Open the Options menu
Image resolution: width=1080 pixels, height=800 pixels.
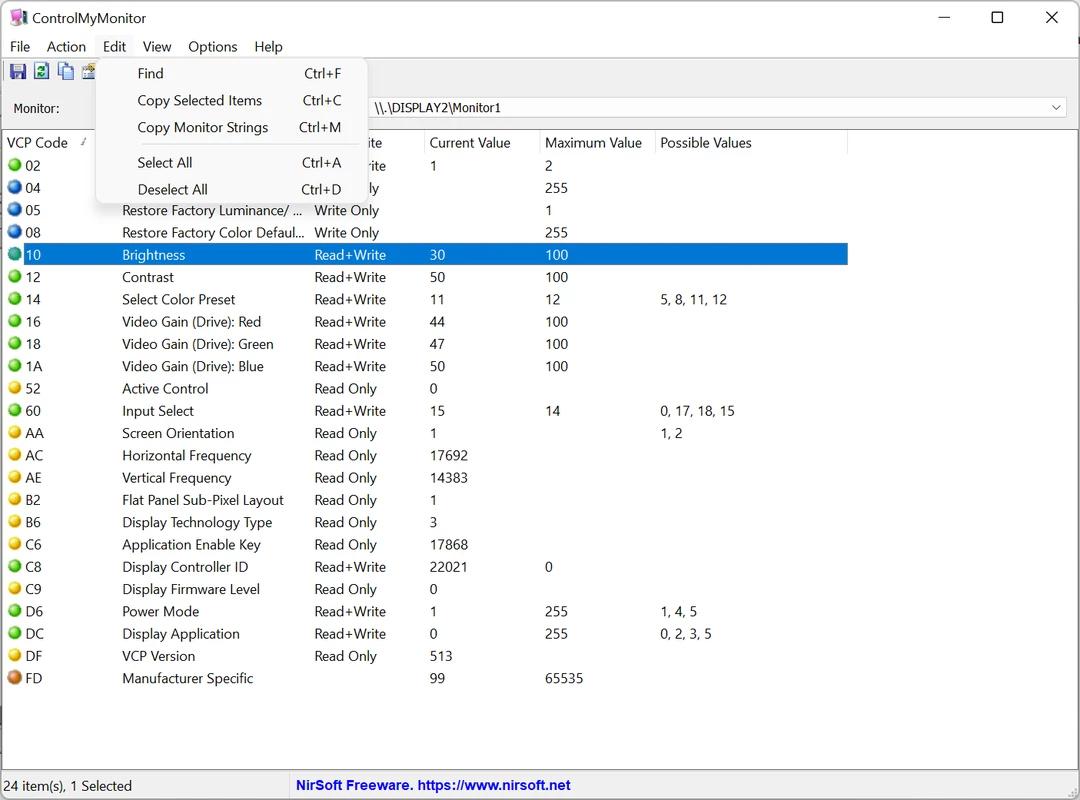pyautogui.click(x=213, y=47)
